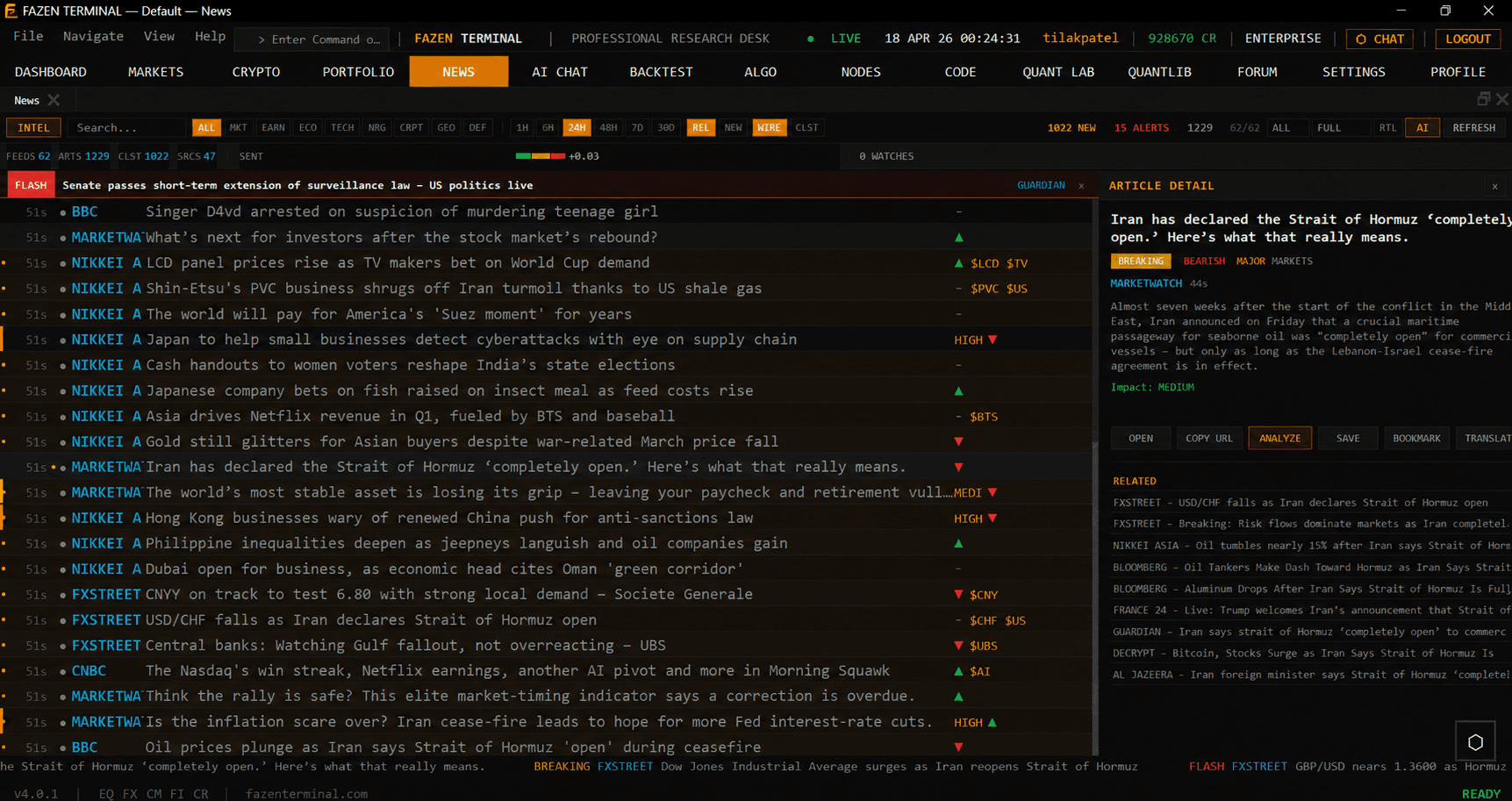
Task: Click the up arrow on the stock market's rebound row
Action: click(x=958, y=238)
